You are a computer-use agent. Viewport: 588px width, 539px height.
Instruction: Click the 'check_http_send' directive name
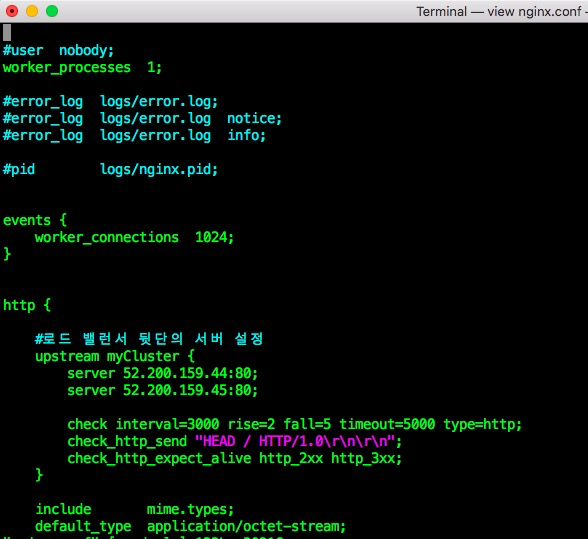(x=127, y=441)
